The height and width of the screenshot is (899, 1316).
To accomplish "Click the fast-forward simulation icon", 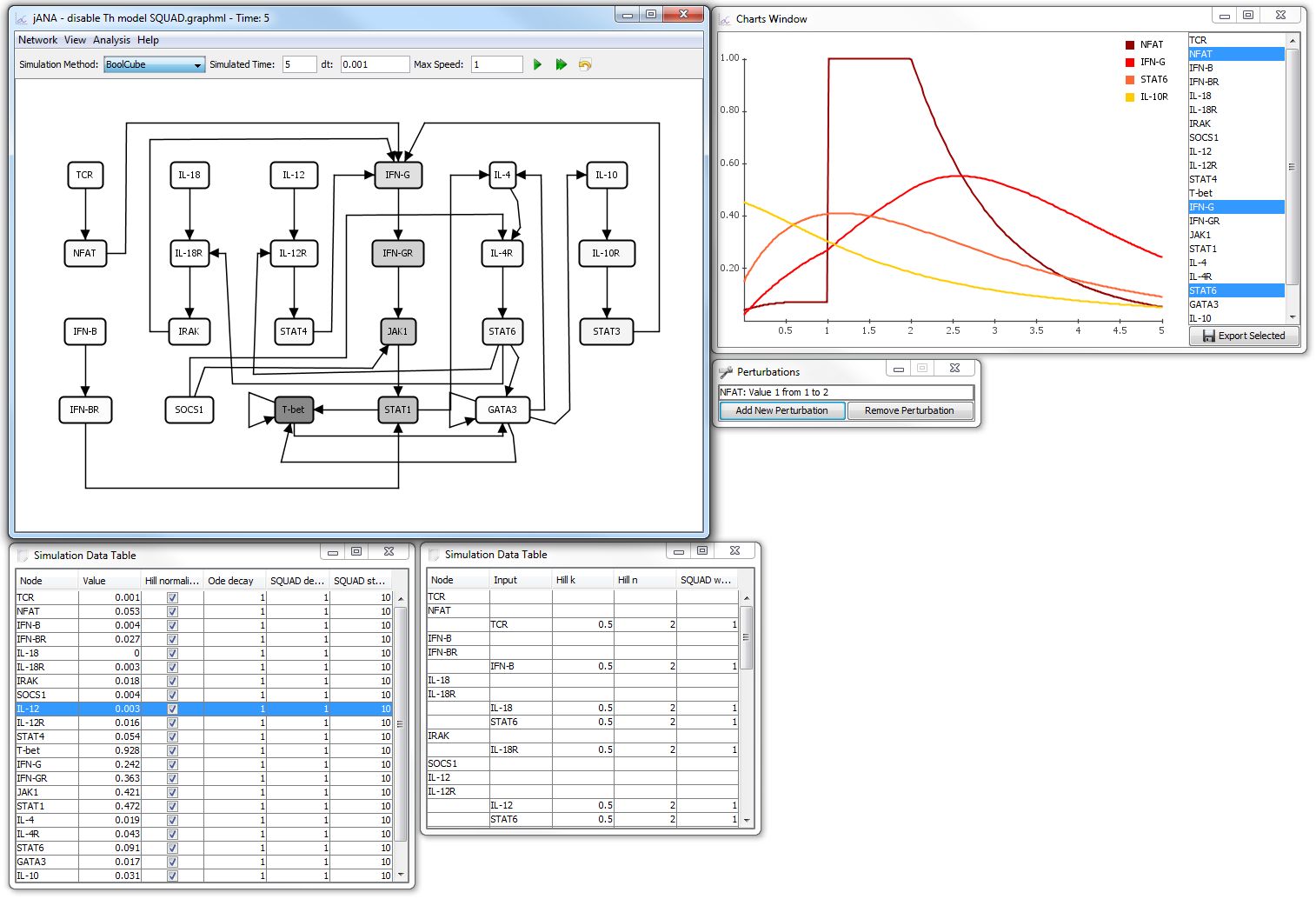I will (562, 64).
